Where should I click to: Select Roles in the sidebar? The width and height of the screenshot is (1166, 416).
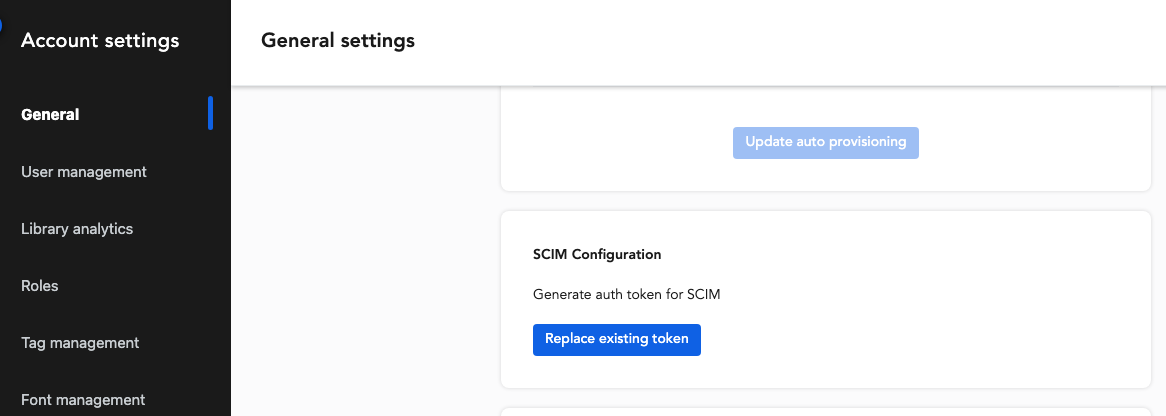pyautogui.click(x=40, y=286)
